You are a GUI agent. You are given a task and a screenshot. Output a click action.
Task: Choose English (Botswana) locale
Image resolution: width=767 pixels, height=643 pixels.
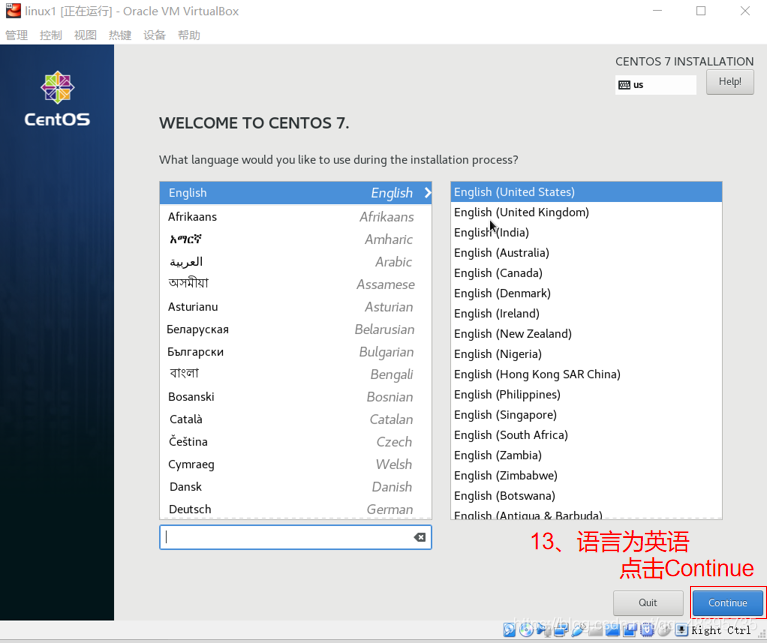tap(586, 496)
